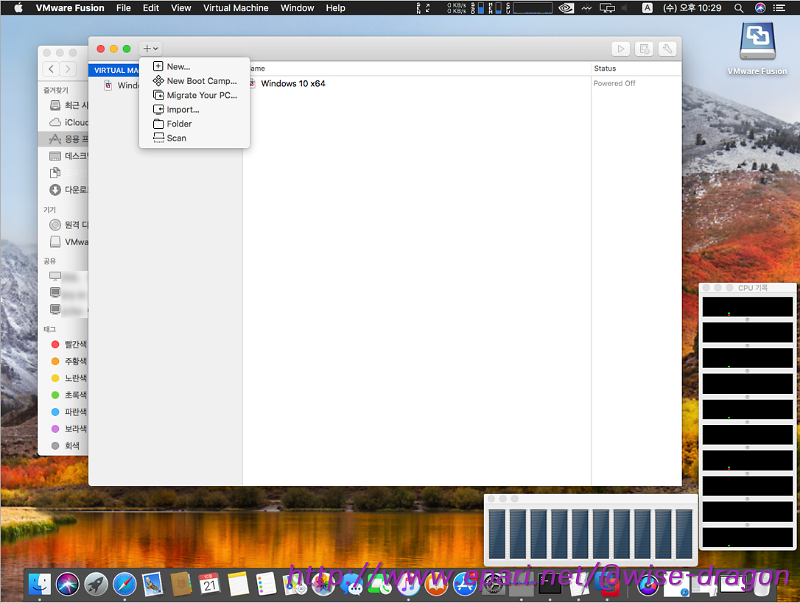Open Spotlight search in the menu bar

[738, 8]
